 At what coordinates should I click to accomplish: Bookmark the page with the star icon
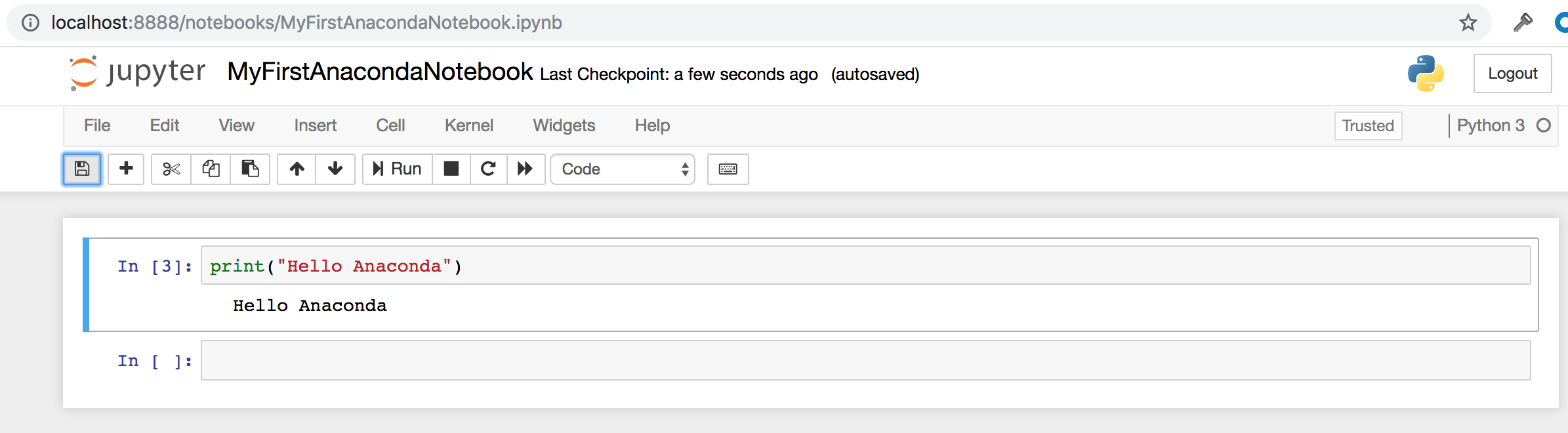pyautogui.click(x=1467, y=22)
